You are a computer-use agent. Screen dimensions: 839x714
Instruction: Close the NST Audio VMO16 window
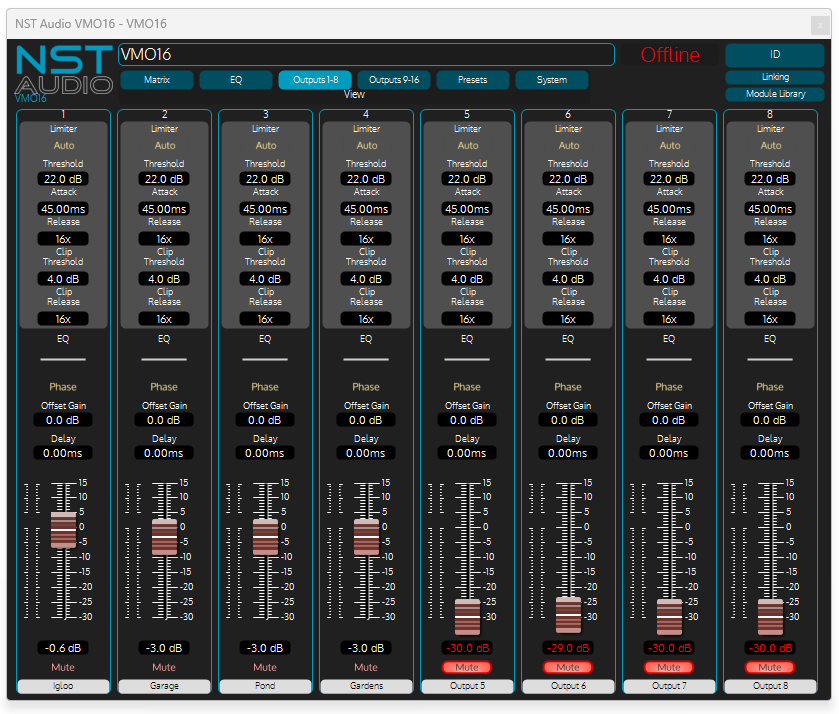point(818,24)
